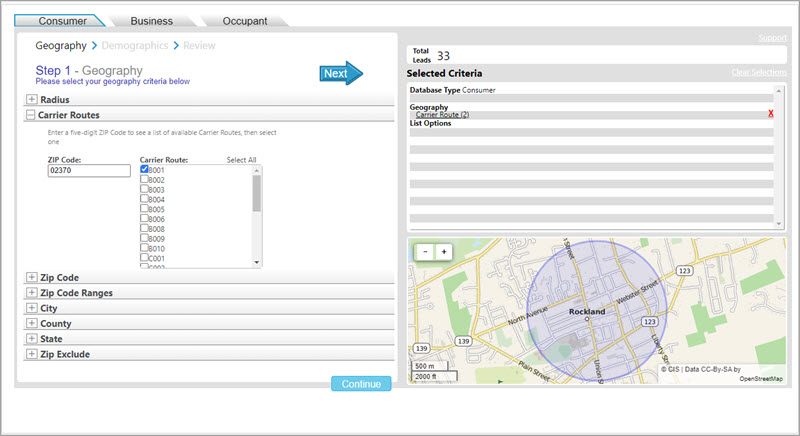Check carrier route B010

coord(144,247)
